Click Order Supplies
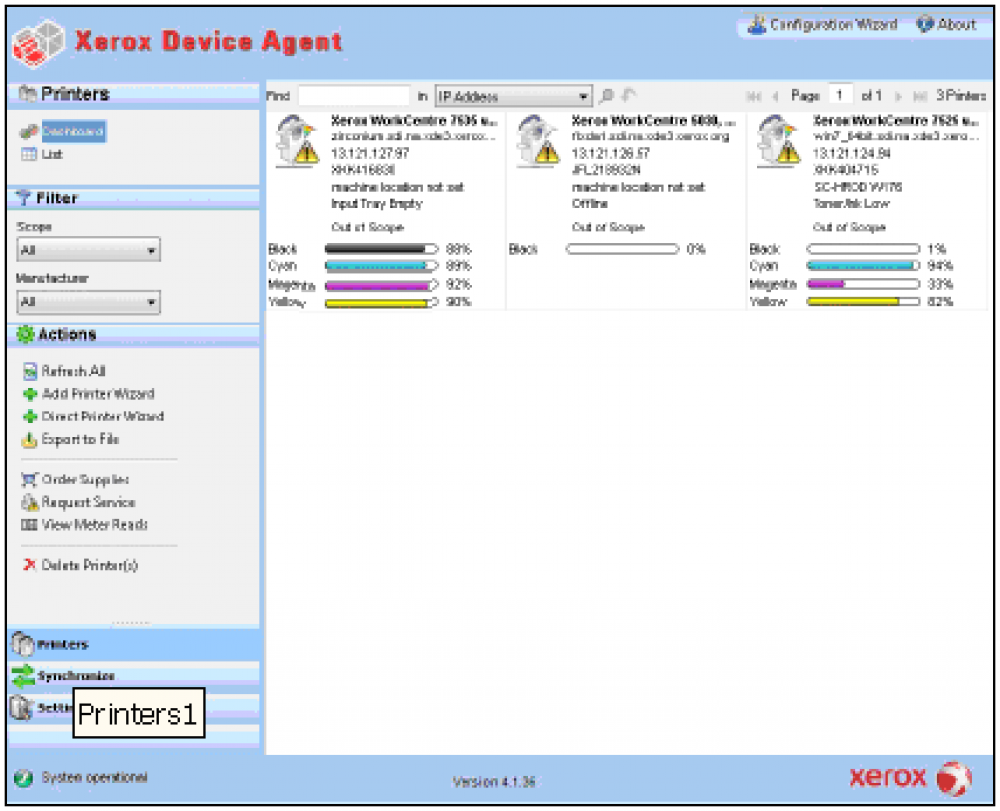 click(85, 479)
